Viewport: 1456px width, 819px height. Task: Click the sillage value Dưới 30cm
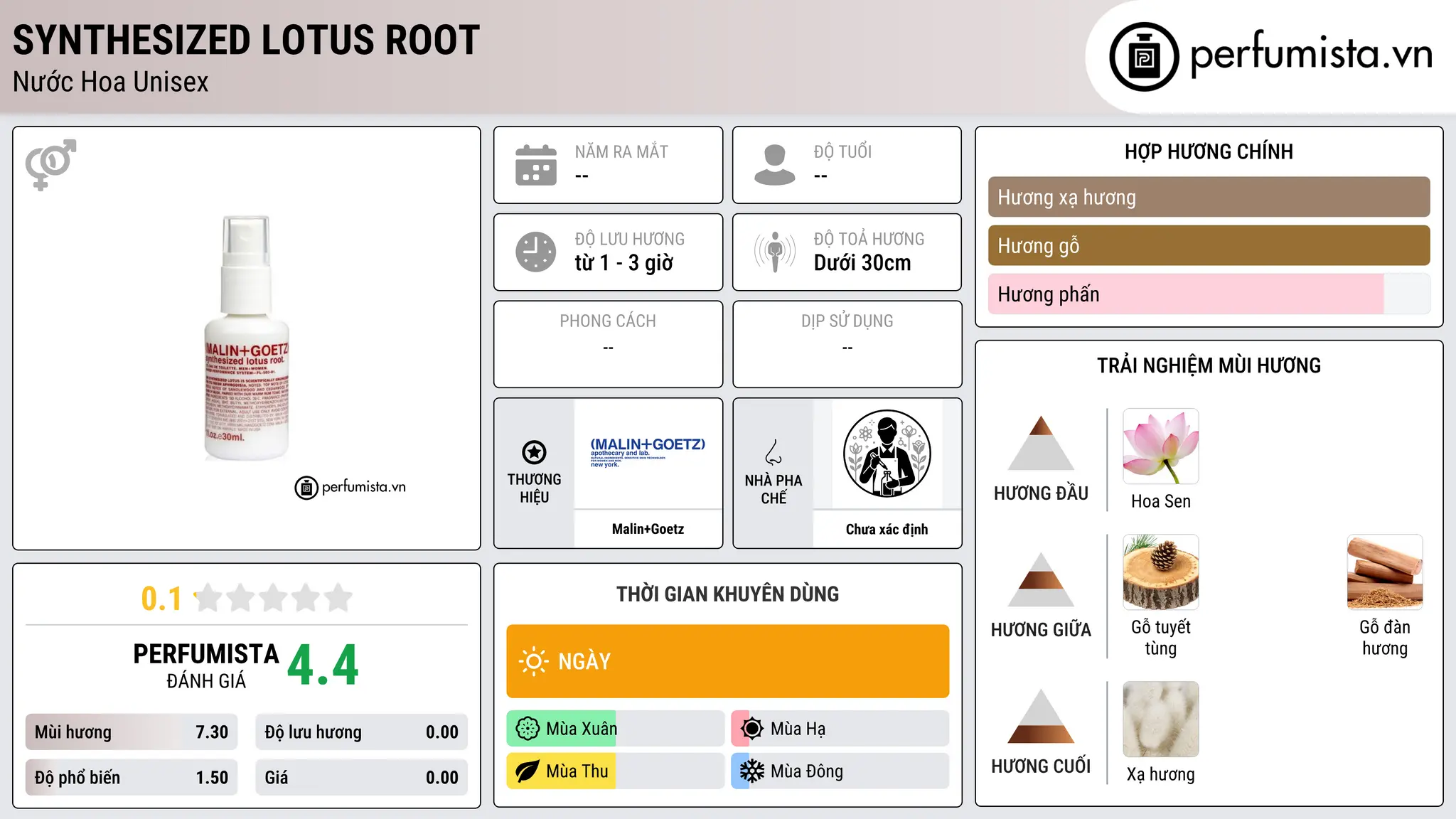(x=862, y=263)
